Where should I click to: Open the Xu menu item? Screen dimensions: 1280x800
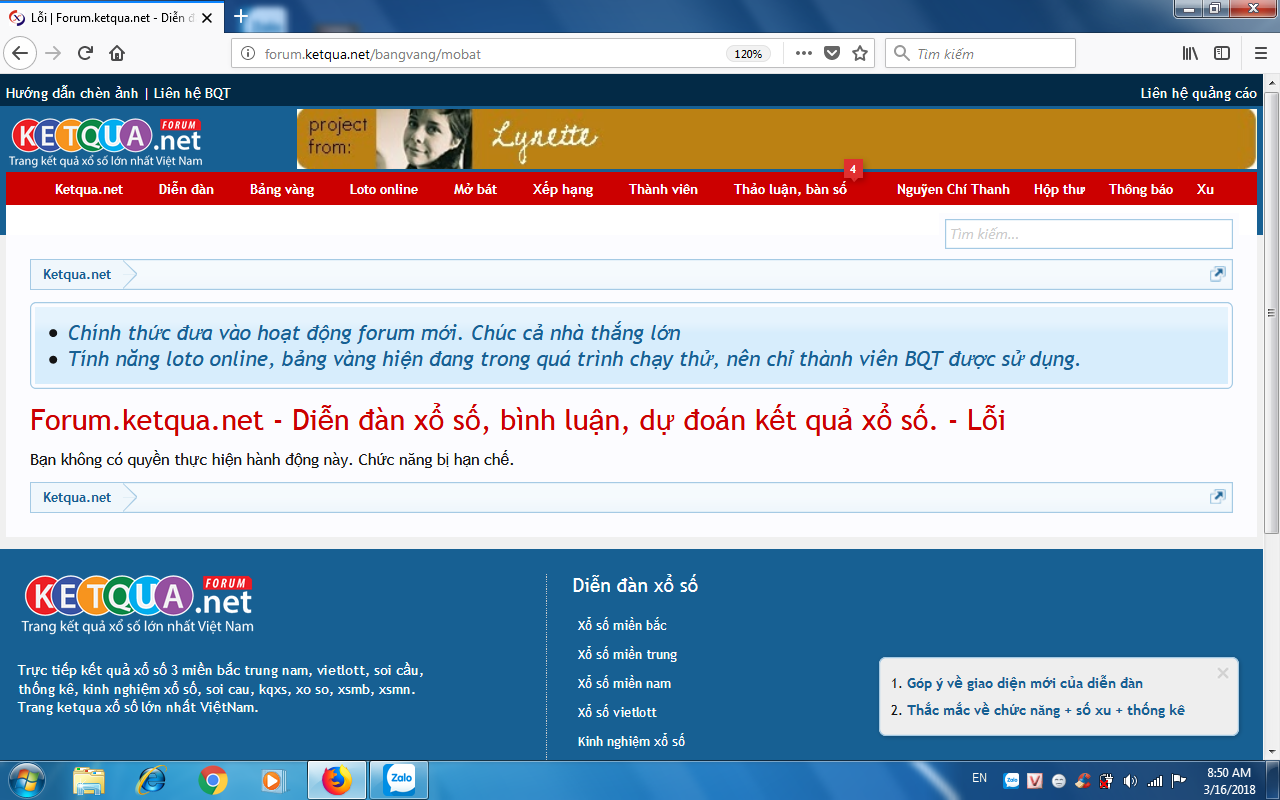[1205, 189]
